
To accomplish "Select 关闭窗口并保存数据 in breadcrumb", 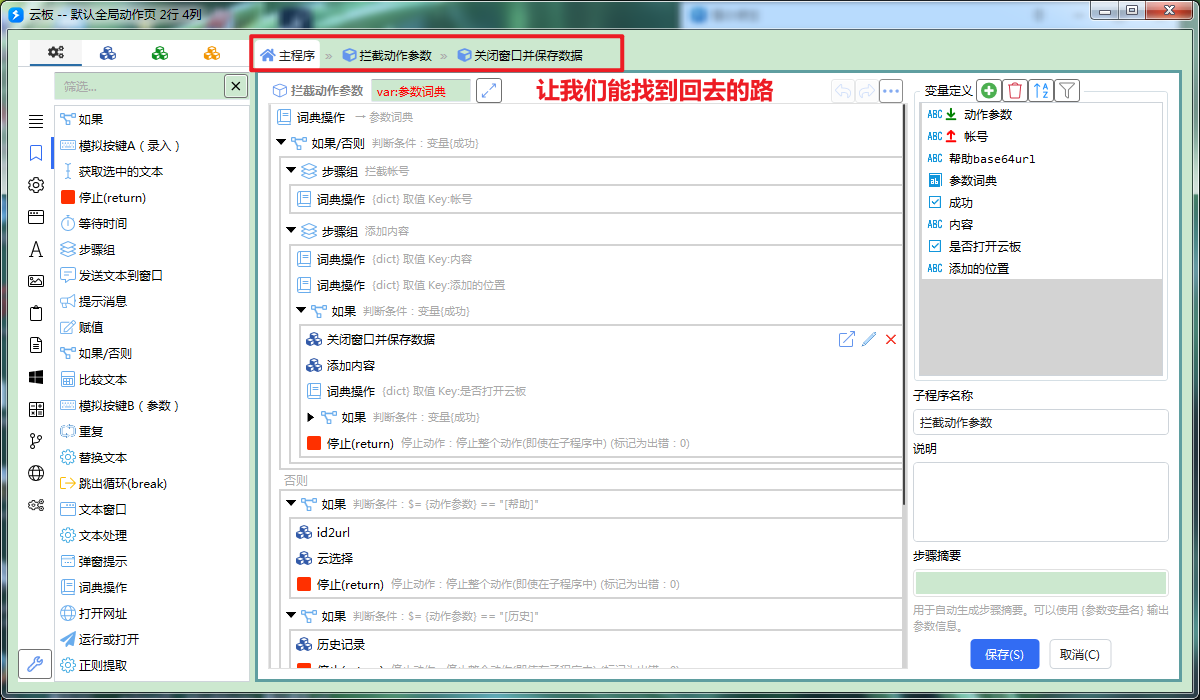I will point(519,55).
